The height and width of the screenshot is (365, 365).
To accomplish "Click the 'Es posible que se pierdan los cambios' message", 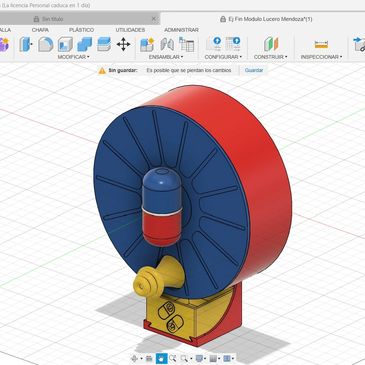I will point(189,70).
